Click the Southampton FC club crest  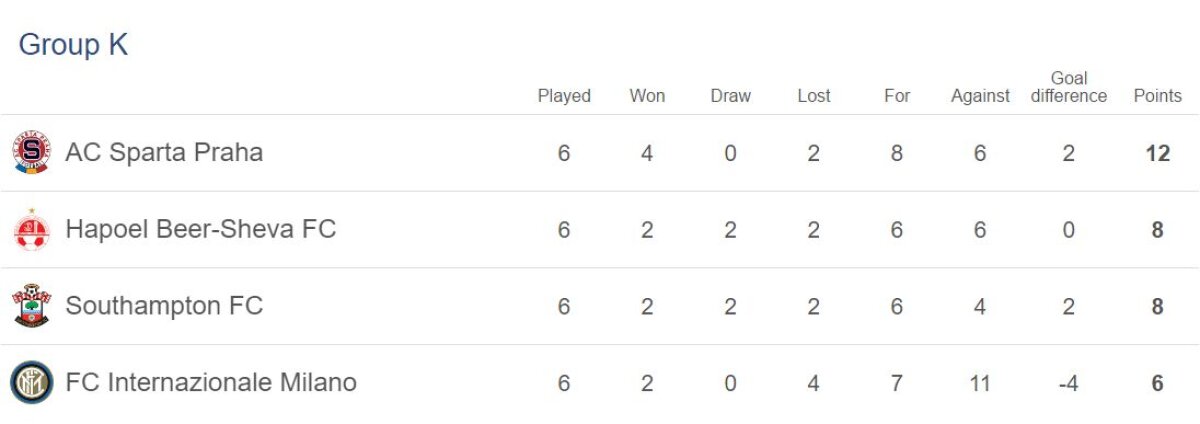point(31,306)
